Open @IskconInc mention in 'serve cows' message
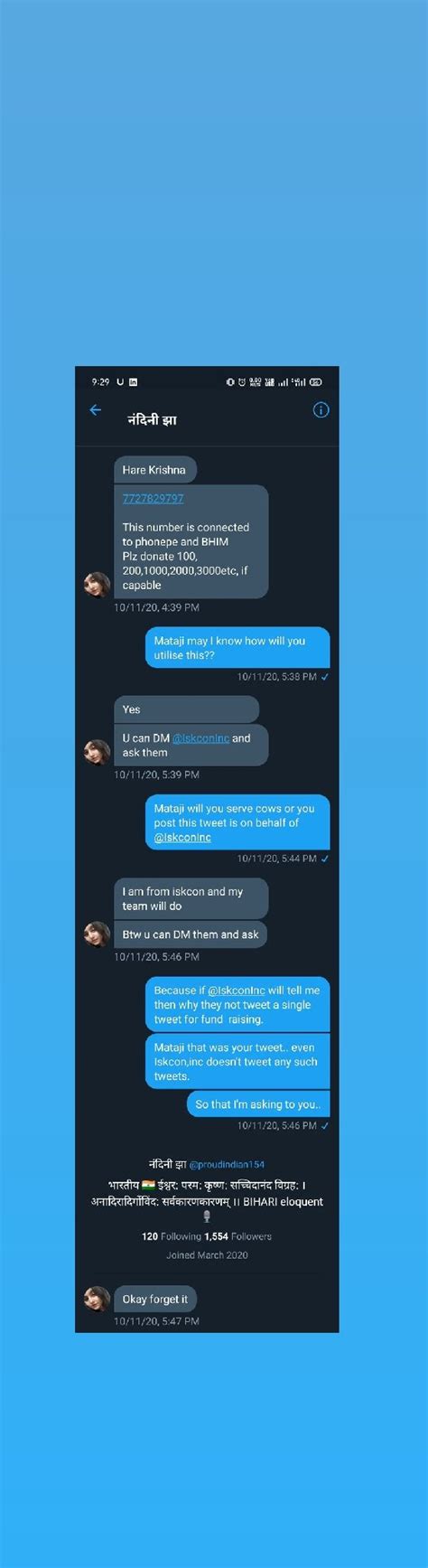The width and height of the screenshot is (428, 1568). 182,838
